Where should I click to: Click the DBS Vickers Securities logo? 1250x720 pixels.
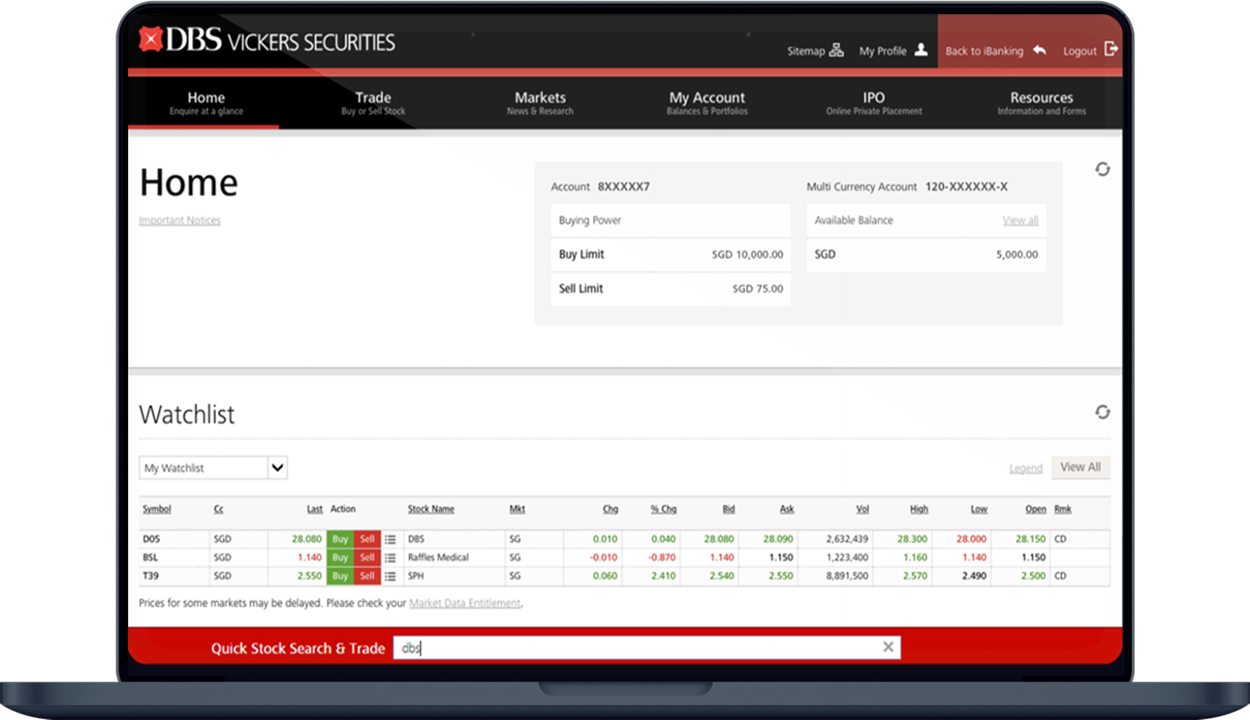pyautogui.click(x=267, y=41)
